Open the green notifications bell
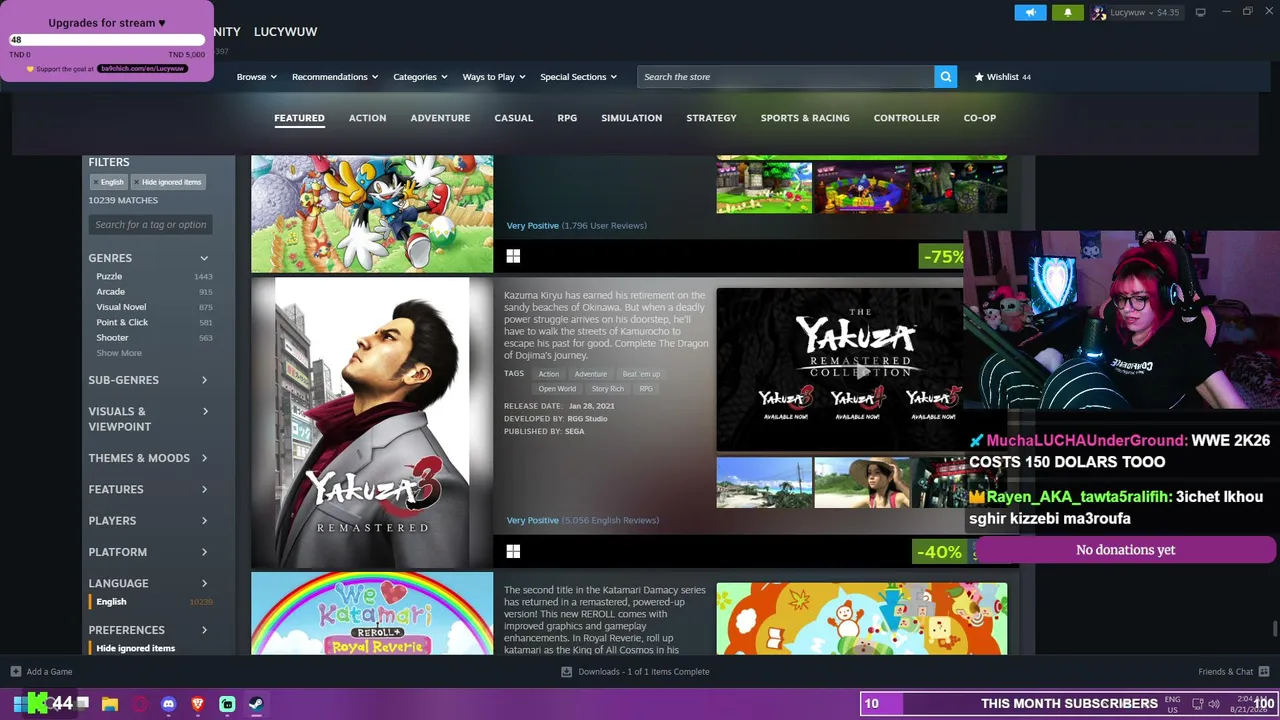The width and height of the screenshot is (1280, 720). [x=1067, y=13]
